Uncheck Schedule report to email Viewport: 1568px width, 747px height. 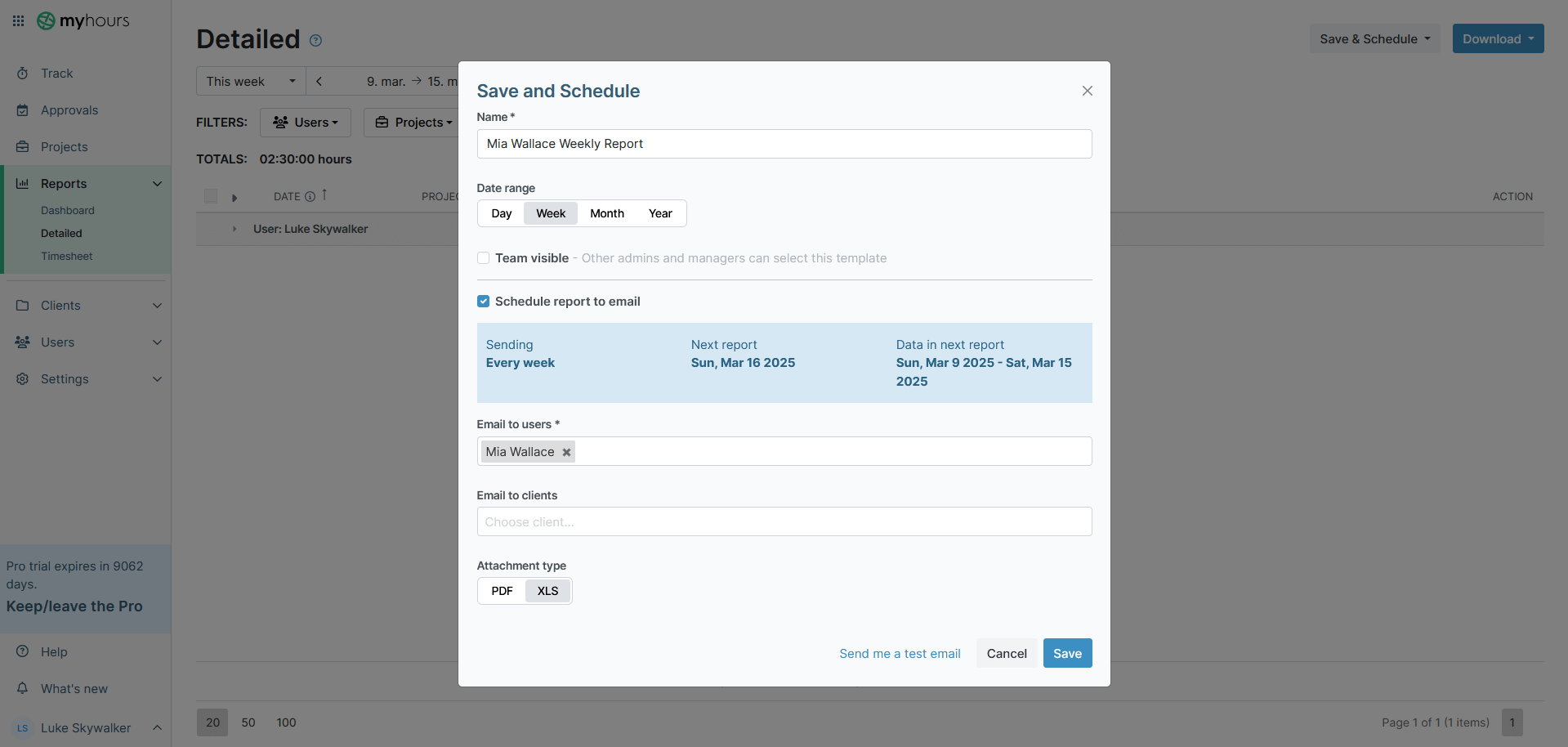(x=483, y=301)
